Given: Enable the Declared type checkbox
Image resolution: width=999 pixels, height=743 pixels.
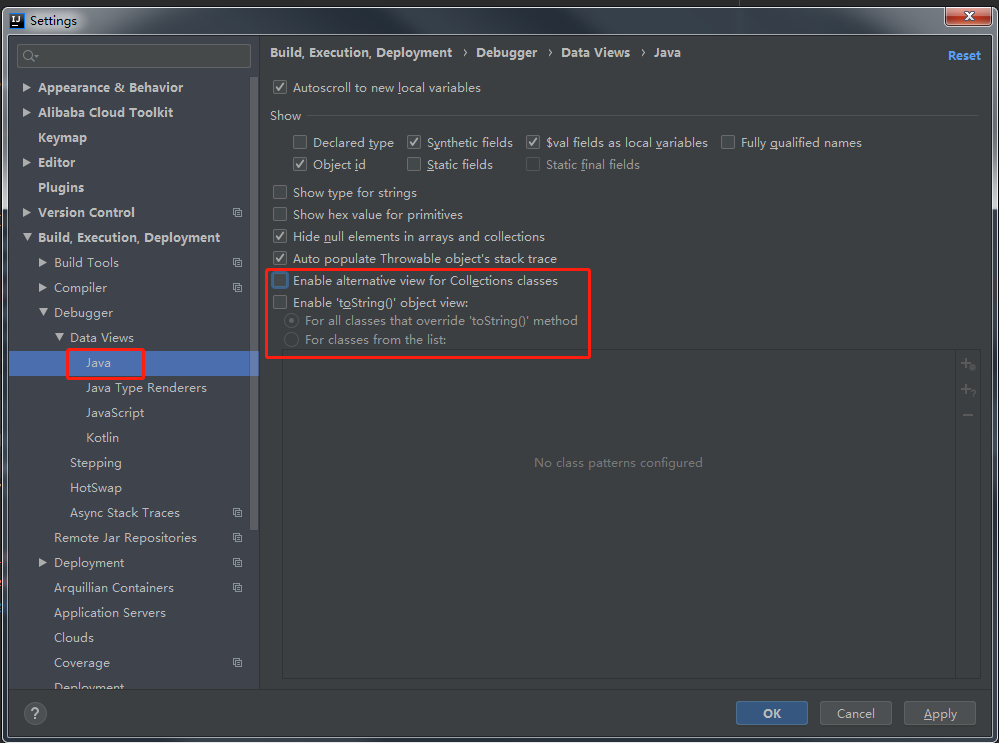Looking at the screenshot, I should point(300,143).
